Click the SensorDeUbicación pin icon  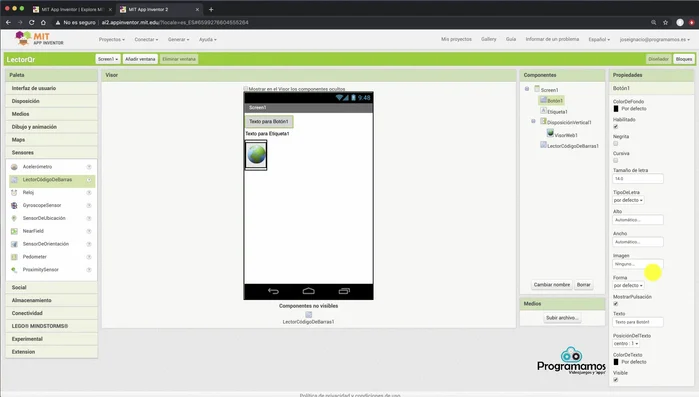pos(14,218)
